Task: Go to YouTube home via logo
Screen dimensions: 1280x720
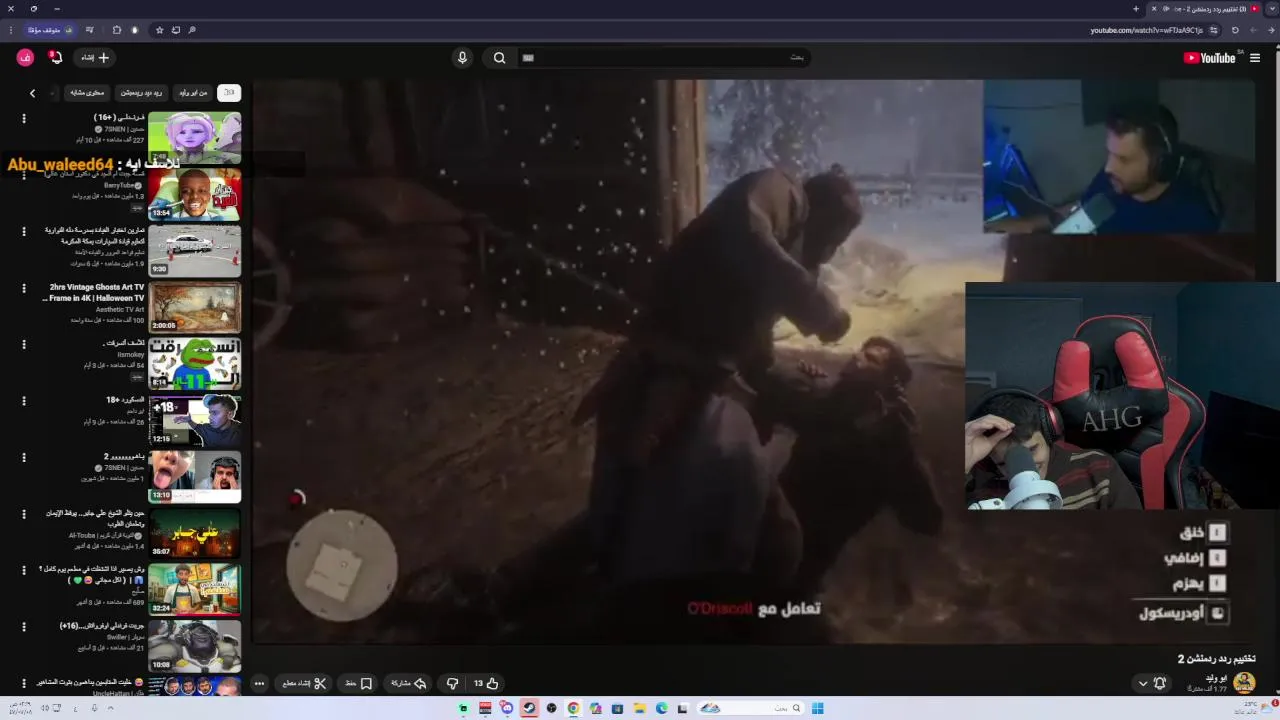Action: (1209, 58)
